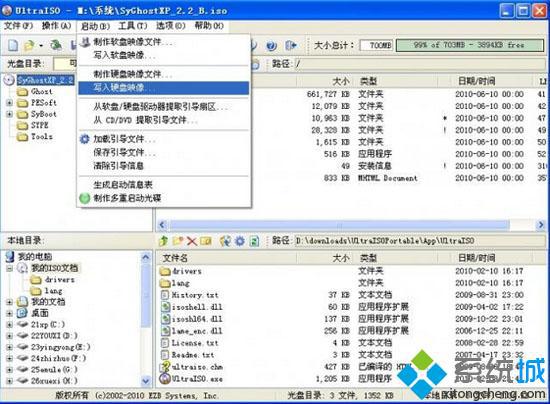550x404 pixels.
Task: Click the horizontal scrollbar right arrow
Action: [541, 224]
